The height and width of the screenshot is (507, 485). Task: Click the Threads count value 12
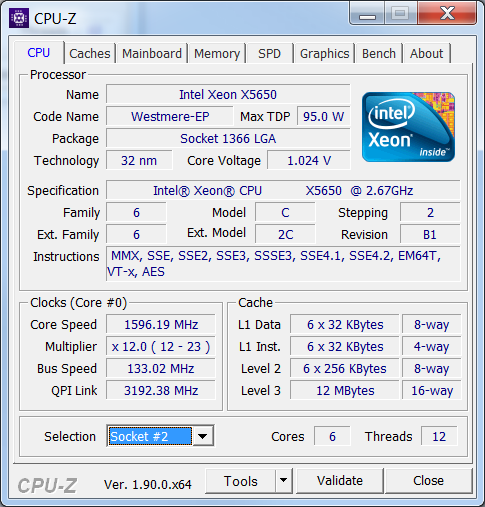pos(439,436)
